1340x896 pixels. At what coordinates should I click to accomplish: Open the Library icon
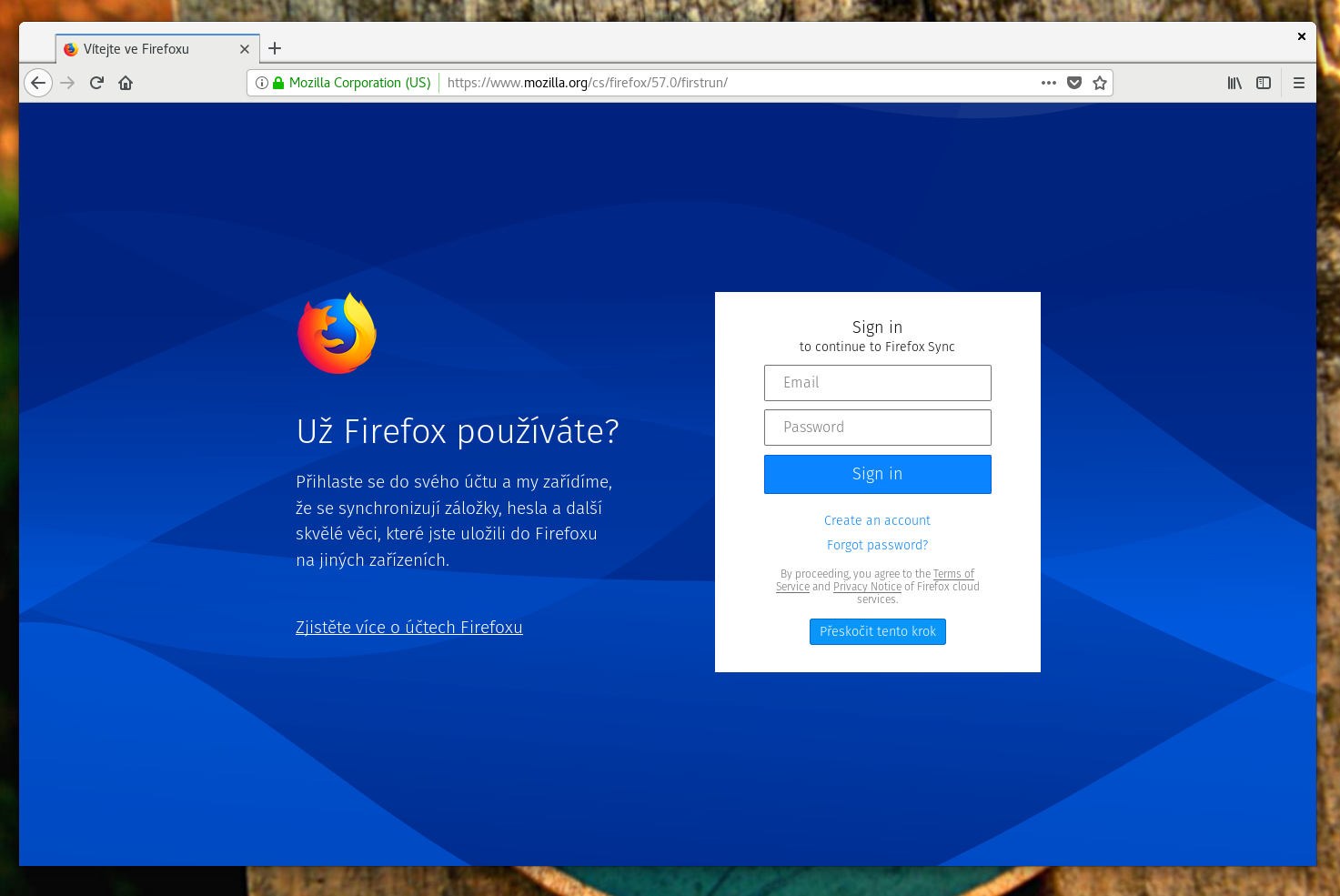click(x=1234, y=82)
